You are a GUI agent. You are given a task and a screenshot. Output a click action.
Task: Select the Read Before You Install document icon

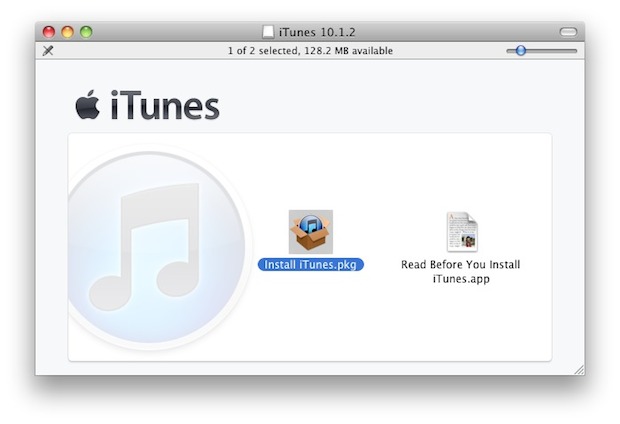click(462, 232)
